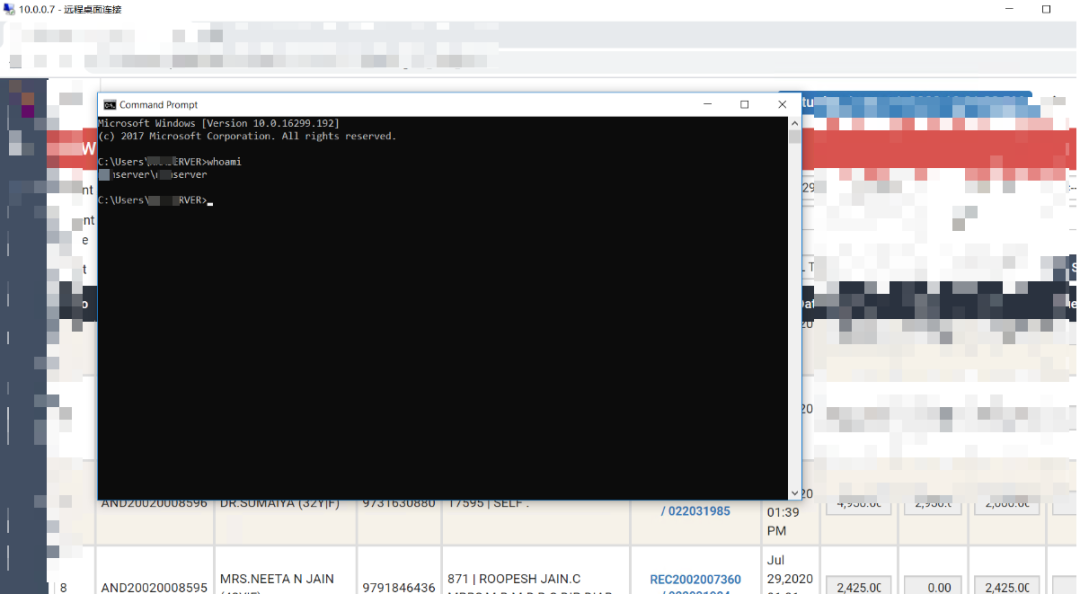Close the Command Prompt window

coord(782,104)
